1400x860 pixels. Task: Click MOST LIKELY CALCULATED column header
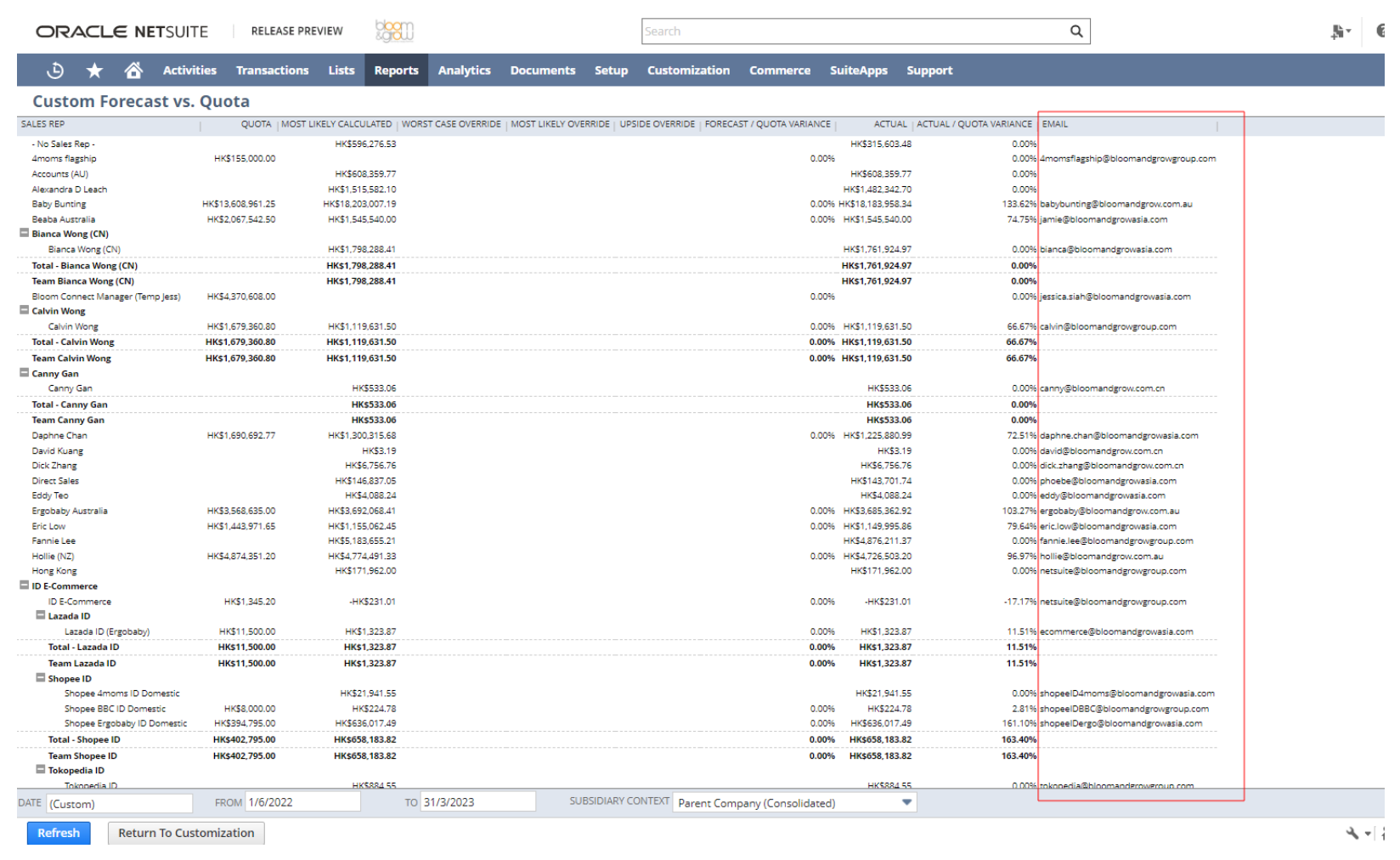pyautogui.click(x=336, y=124)
